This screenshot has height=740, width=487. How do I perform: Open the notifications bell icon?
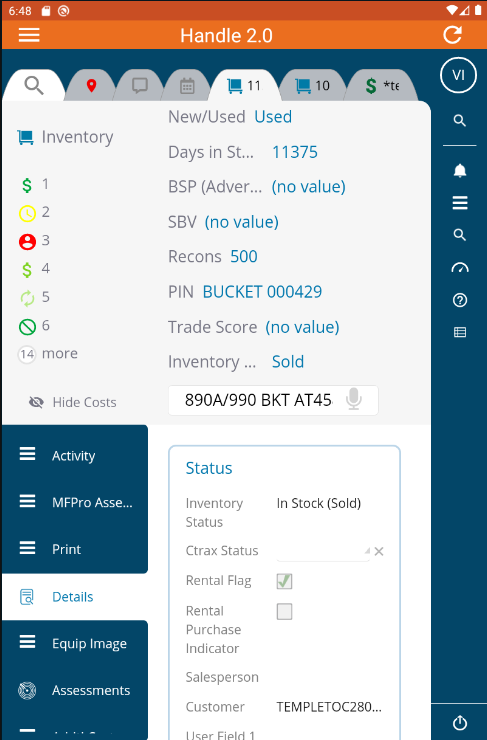click(x=460, y=171)
